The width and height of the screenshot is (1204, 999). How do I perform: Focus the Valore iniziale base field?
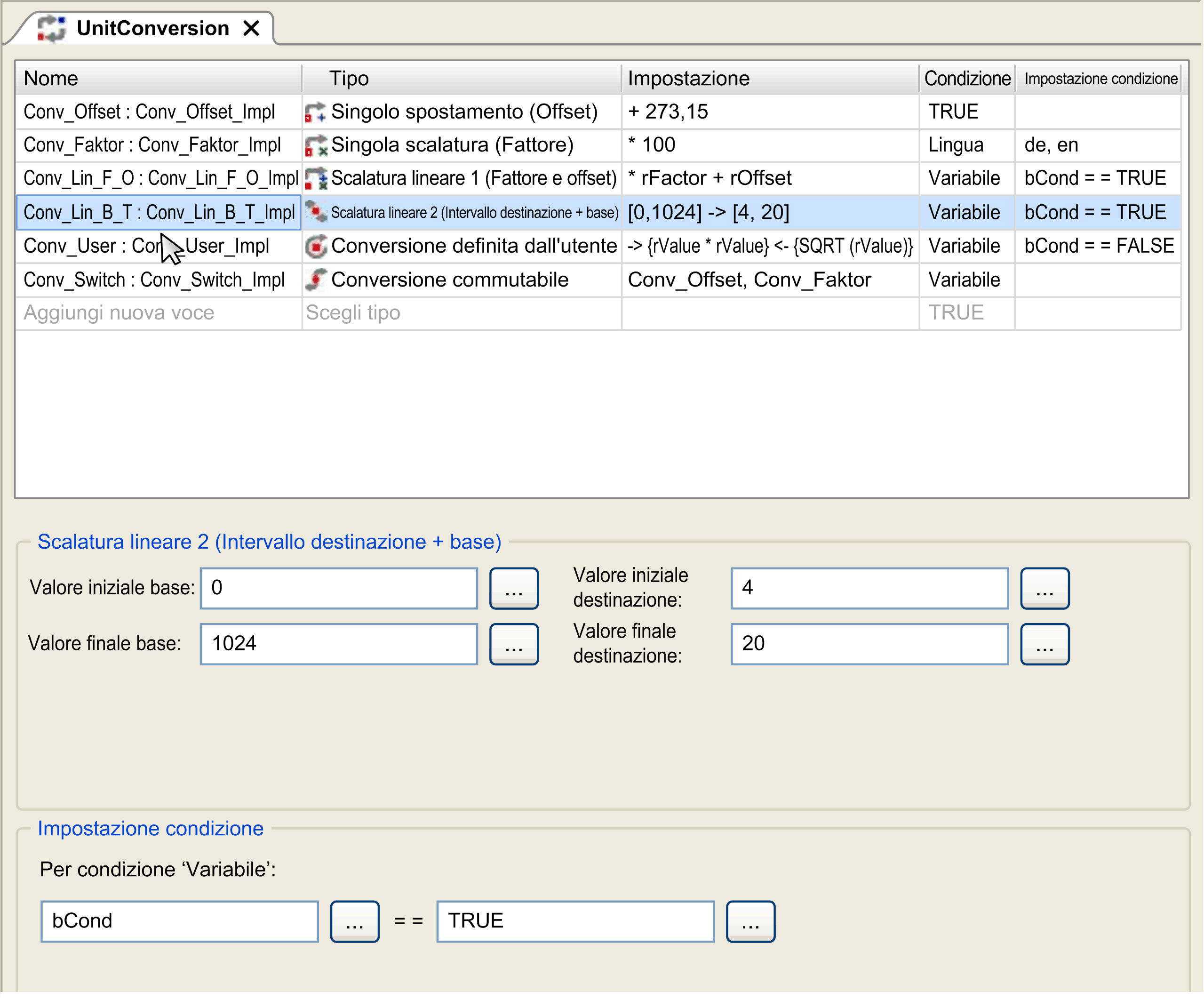tap(339, 588)
